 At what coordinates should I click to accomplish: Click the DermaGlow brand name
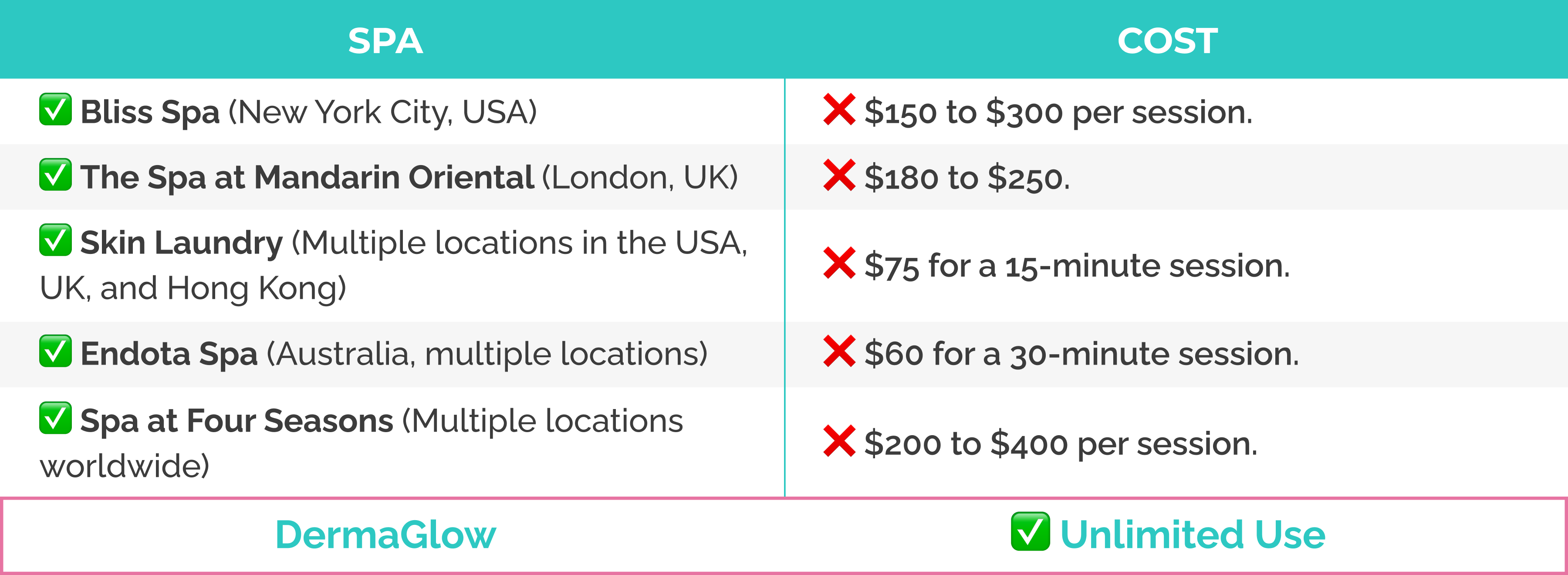[385, 535]
